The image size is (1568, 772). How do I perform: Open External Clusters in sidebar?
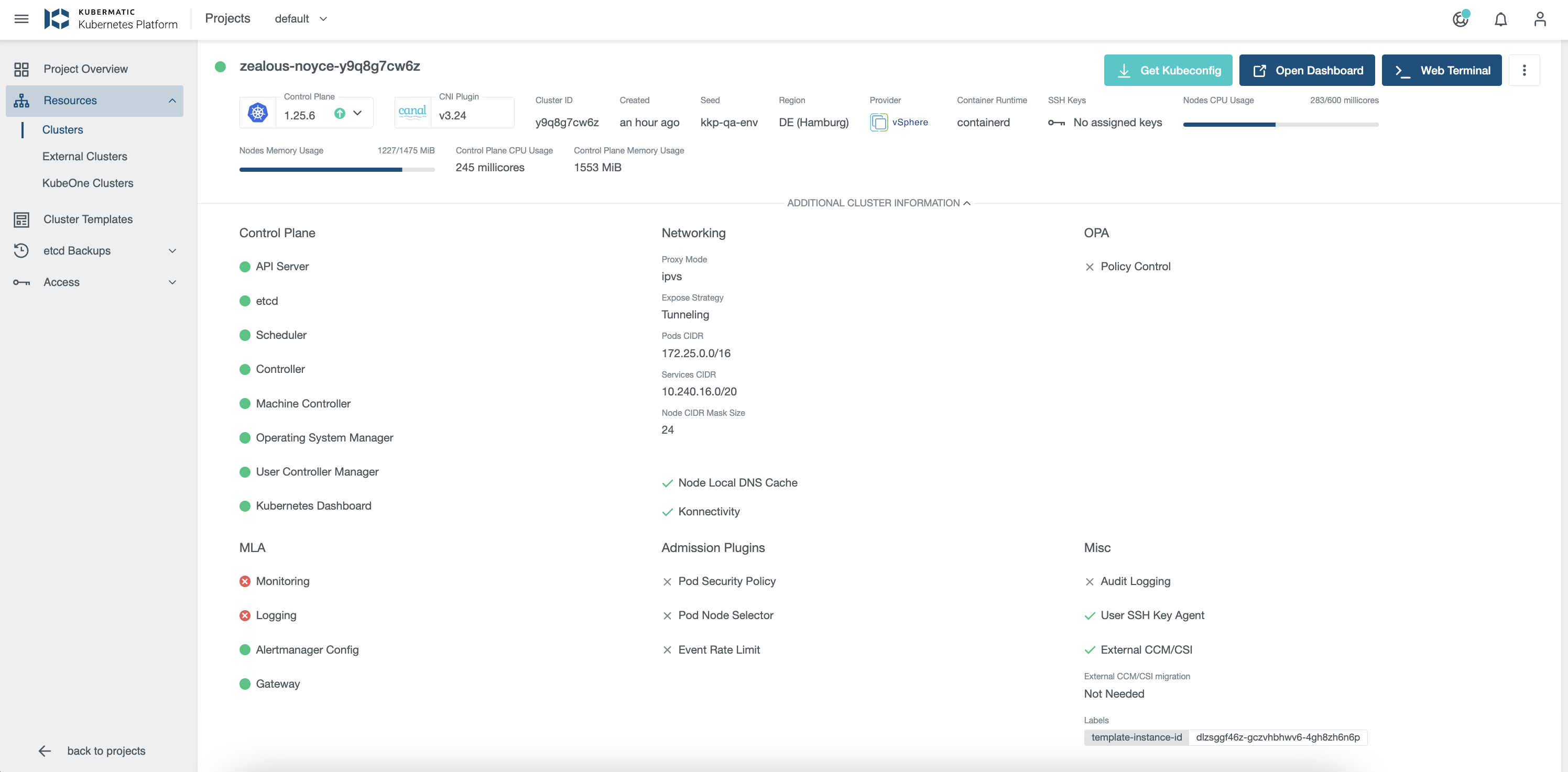pyautogui.click(x=84, y=157)
